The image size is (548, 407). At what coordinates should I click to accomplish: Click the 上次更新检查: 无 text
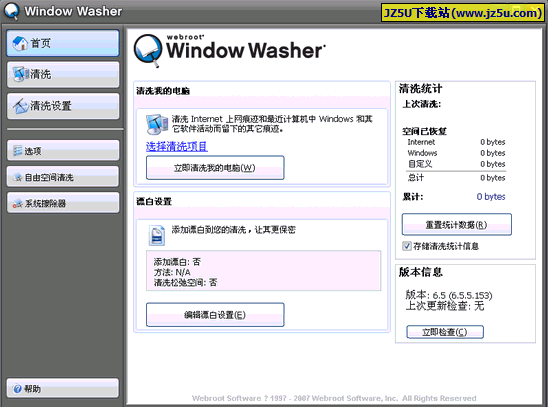point(445,306)
